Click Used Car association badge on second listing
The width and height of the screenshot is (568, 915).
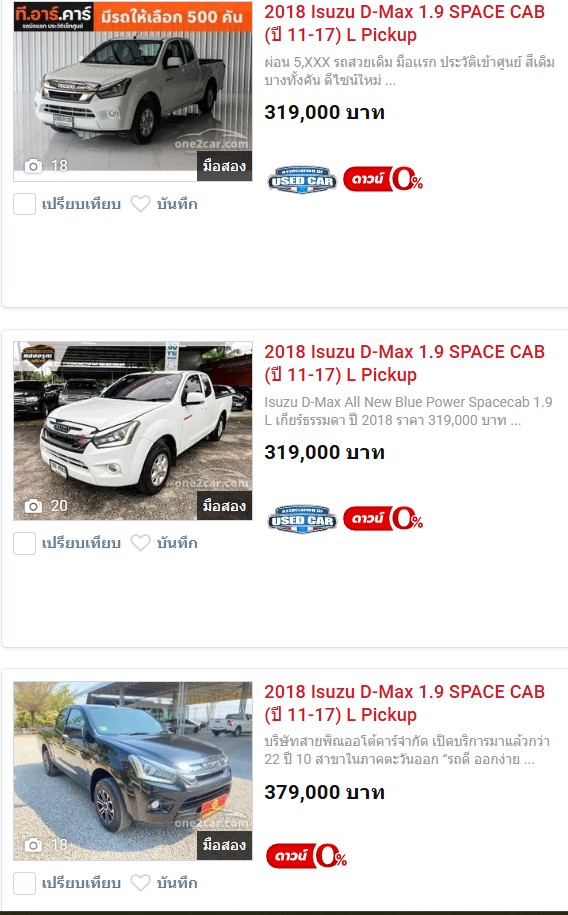302,519
